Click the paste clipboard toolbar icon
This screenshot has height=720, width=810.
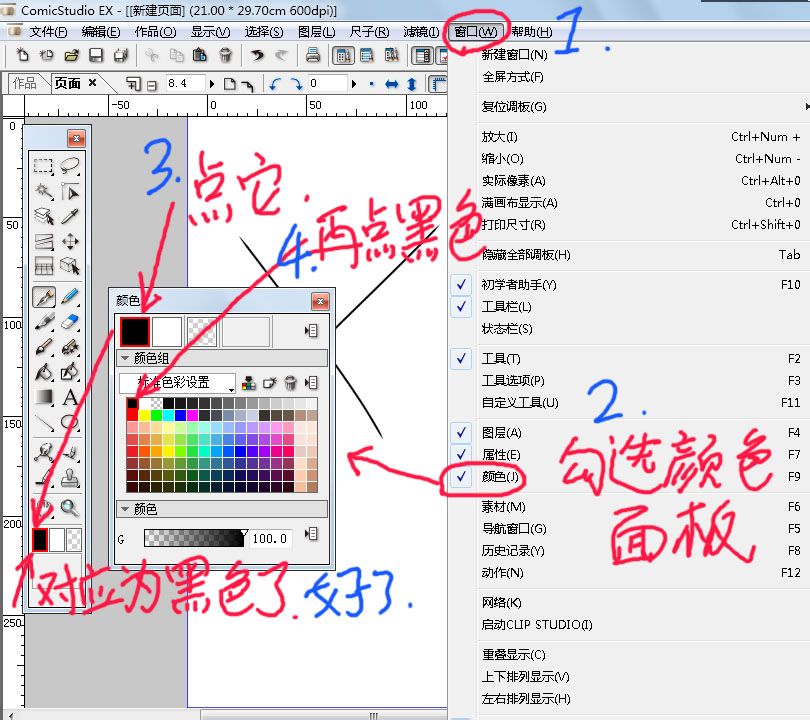pyautogui.click(x=200, y=55)
